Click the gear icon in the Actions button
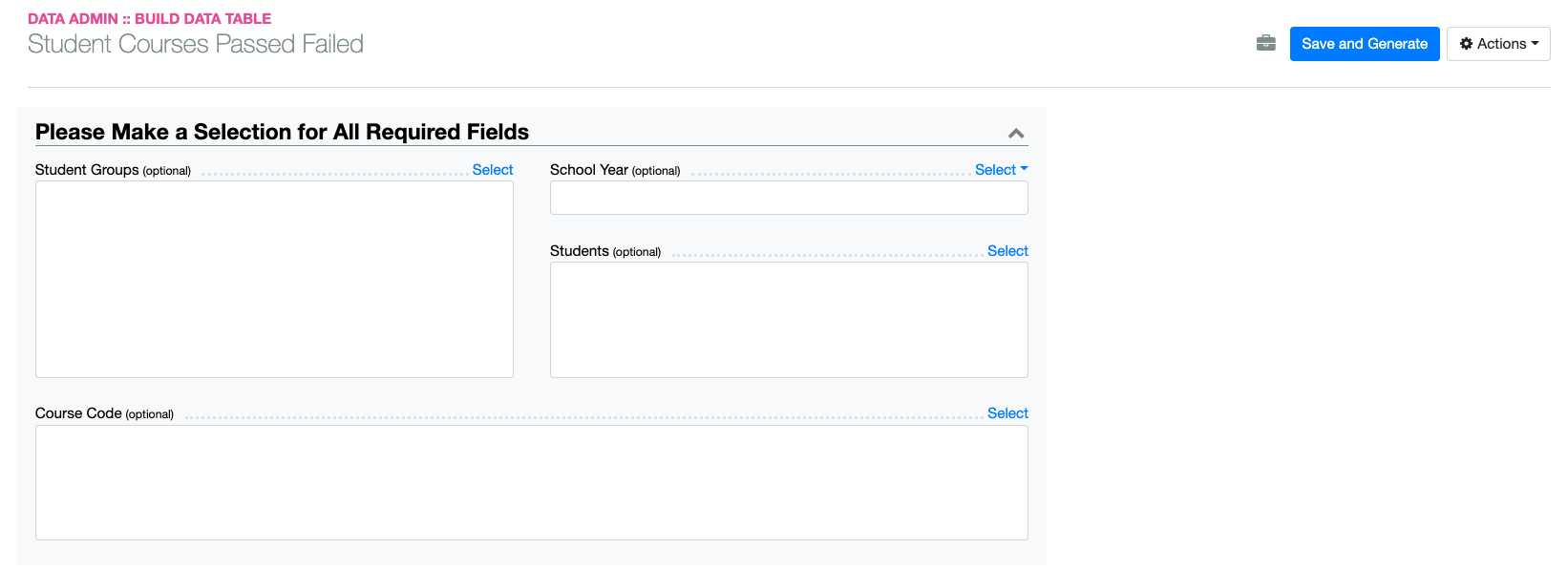Viewport: 1568px width, 570px height. (1467, 44)
